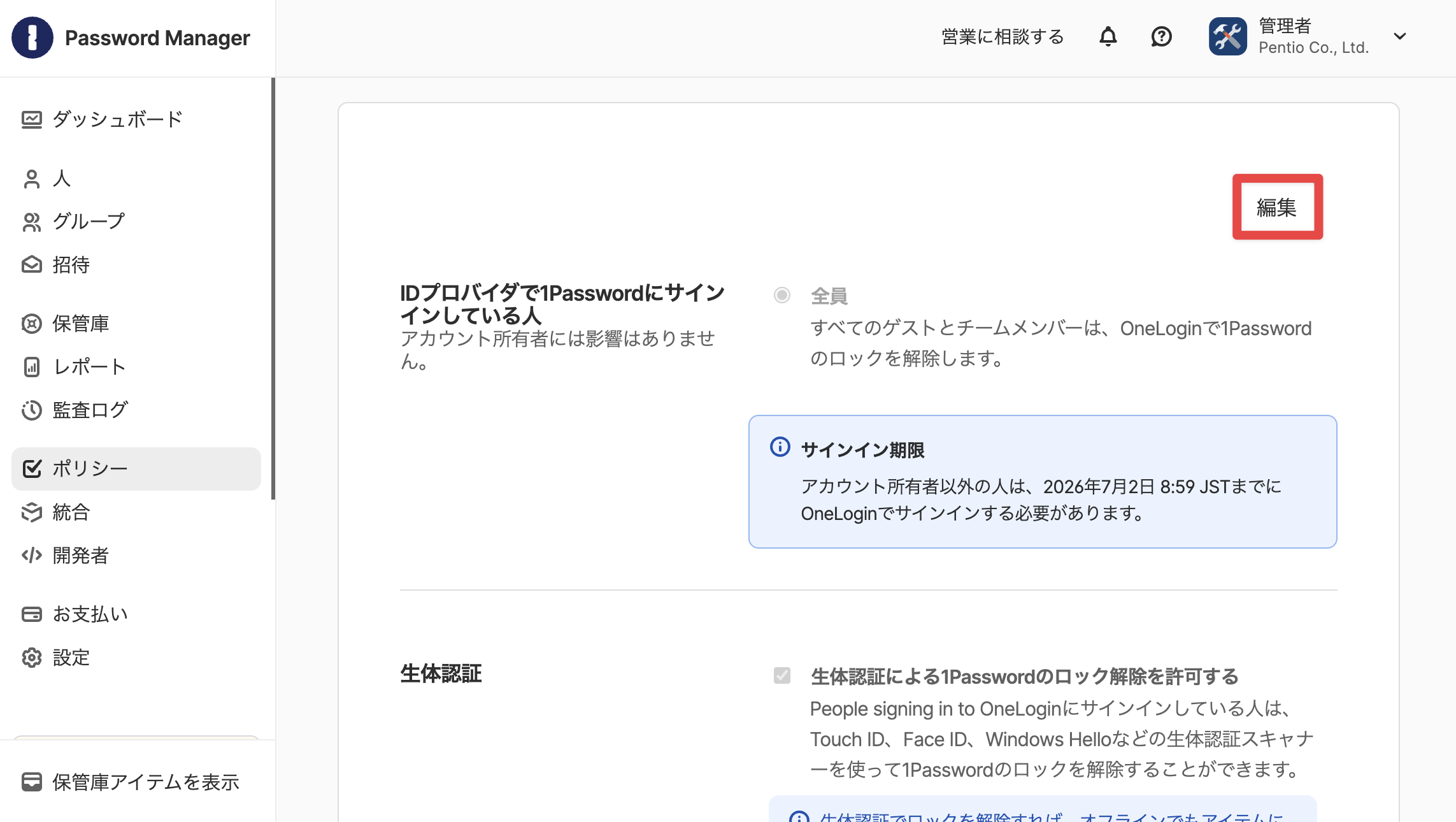The height and width of the screenshot is (822, 1456).
Task: Go to 人 menu label
Action: tap(62, 178)
